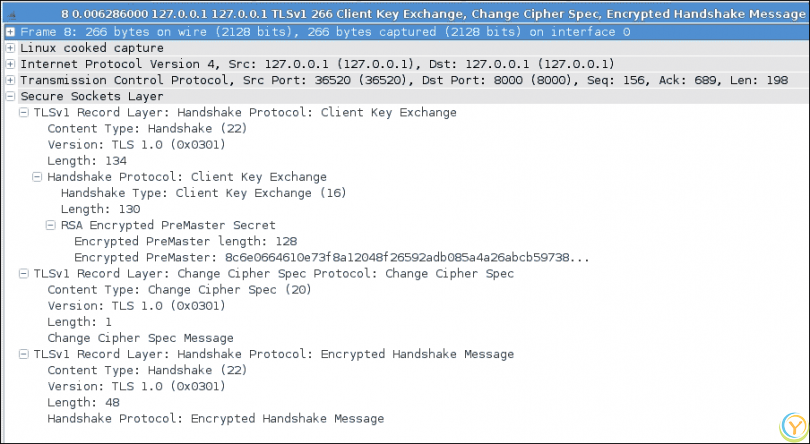This screenshot has width=810, height=444.
Task: Collapse the Change Cipher Spec record layer
Action: 24,273
